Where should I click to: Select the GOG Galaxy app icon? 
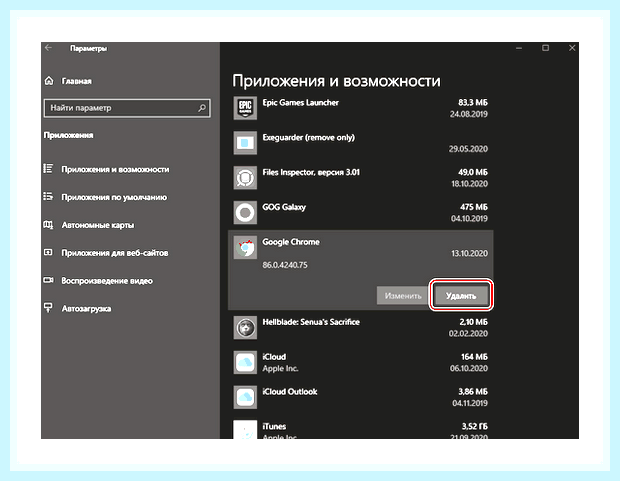[x=245, y=212]
